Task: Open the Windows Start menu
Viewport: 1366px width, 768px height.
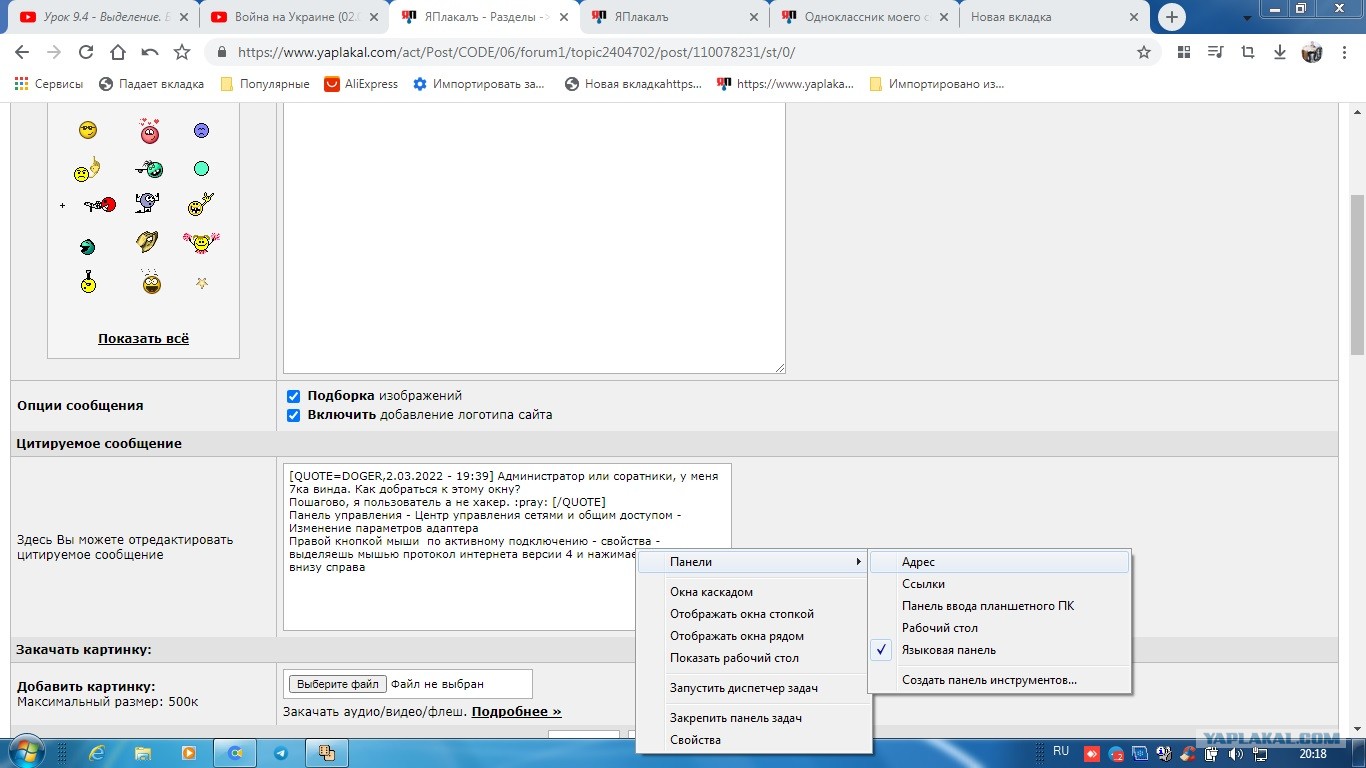Action: click(25, 752)
